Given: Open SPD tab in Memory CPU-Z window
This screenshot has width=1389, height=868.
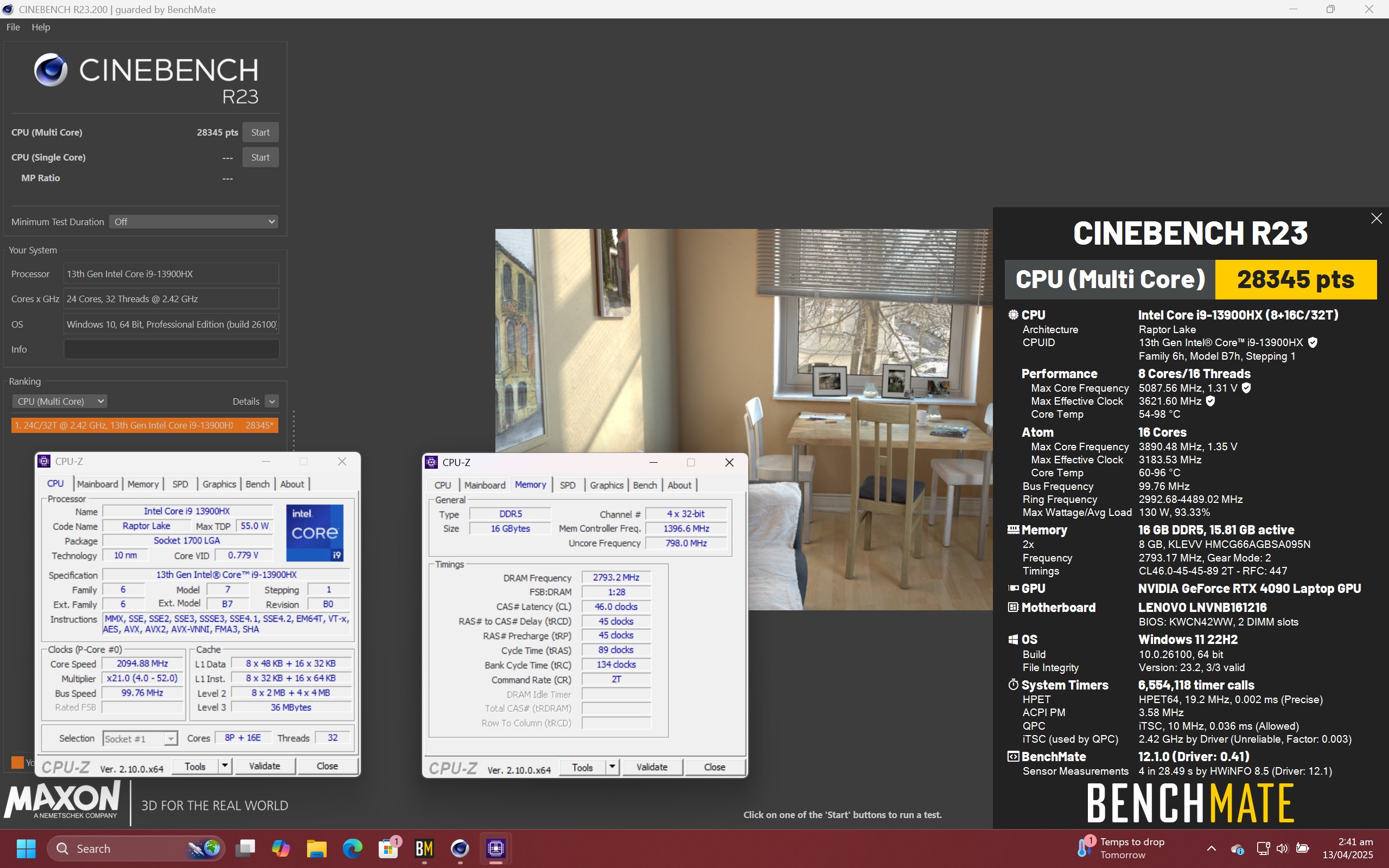Looking at the screenshot, I should click(568, 485).
